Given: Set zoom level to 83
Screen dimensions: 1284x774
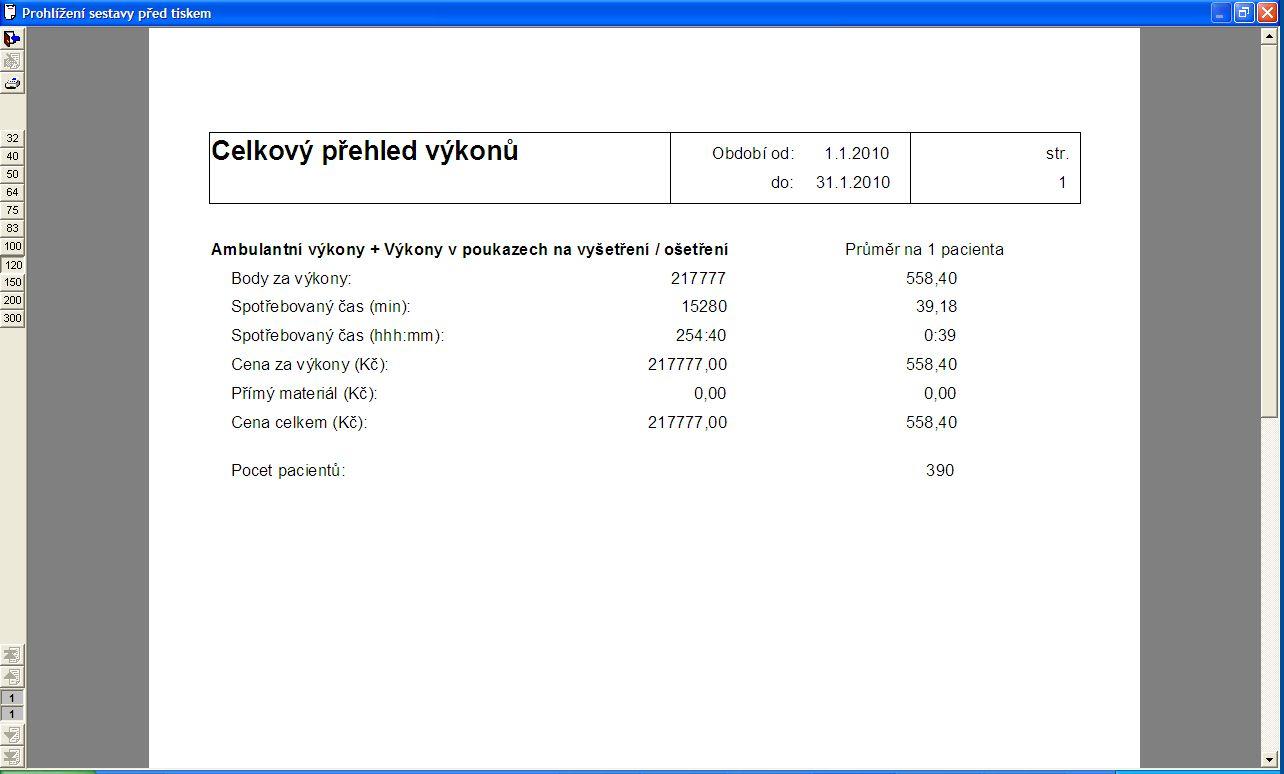Looking at the screenshot, I should point(12,228).
